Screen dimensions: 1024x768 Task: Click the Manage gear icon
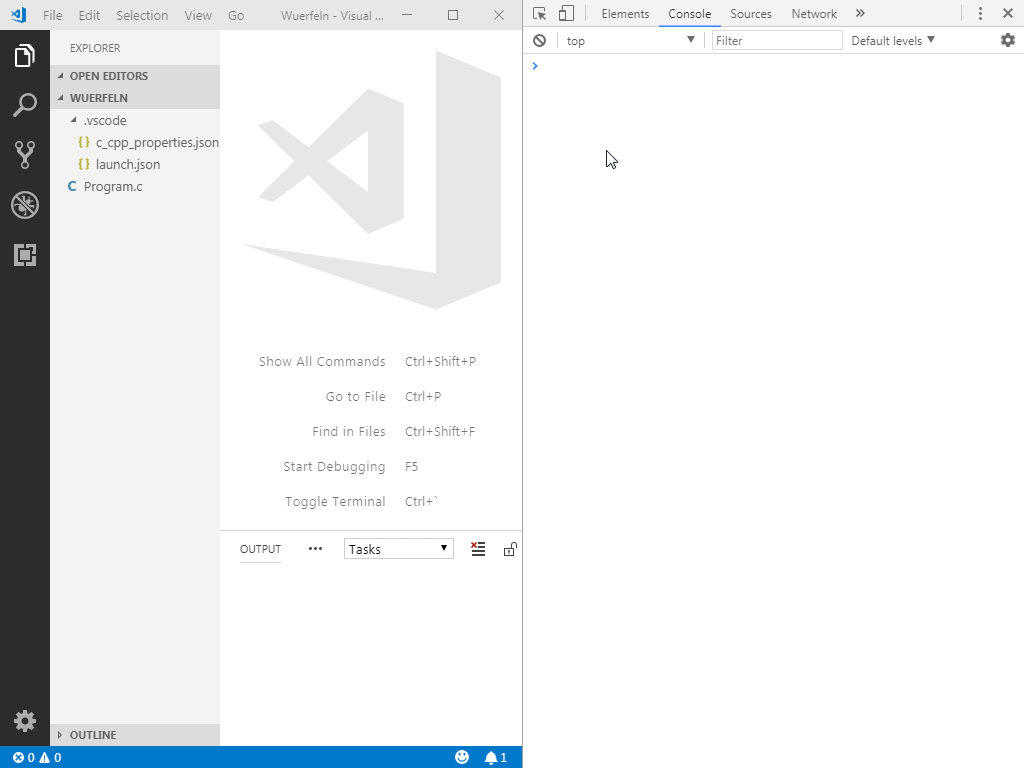(24, 720)
